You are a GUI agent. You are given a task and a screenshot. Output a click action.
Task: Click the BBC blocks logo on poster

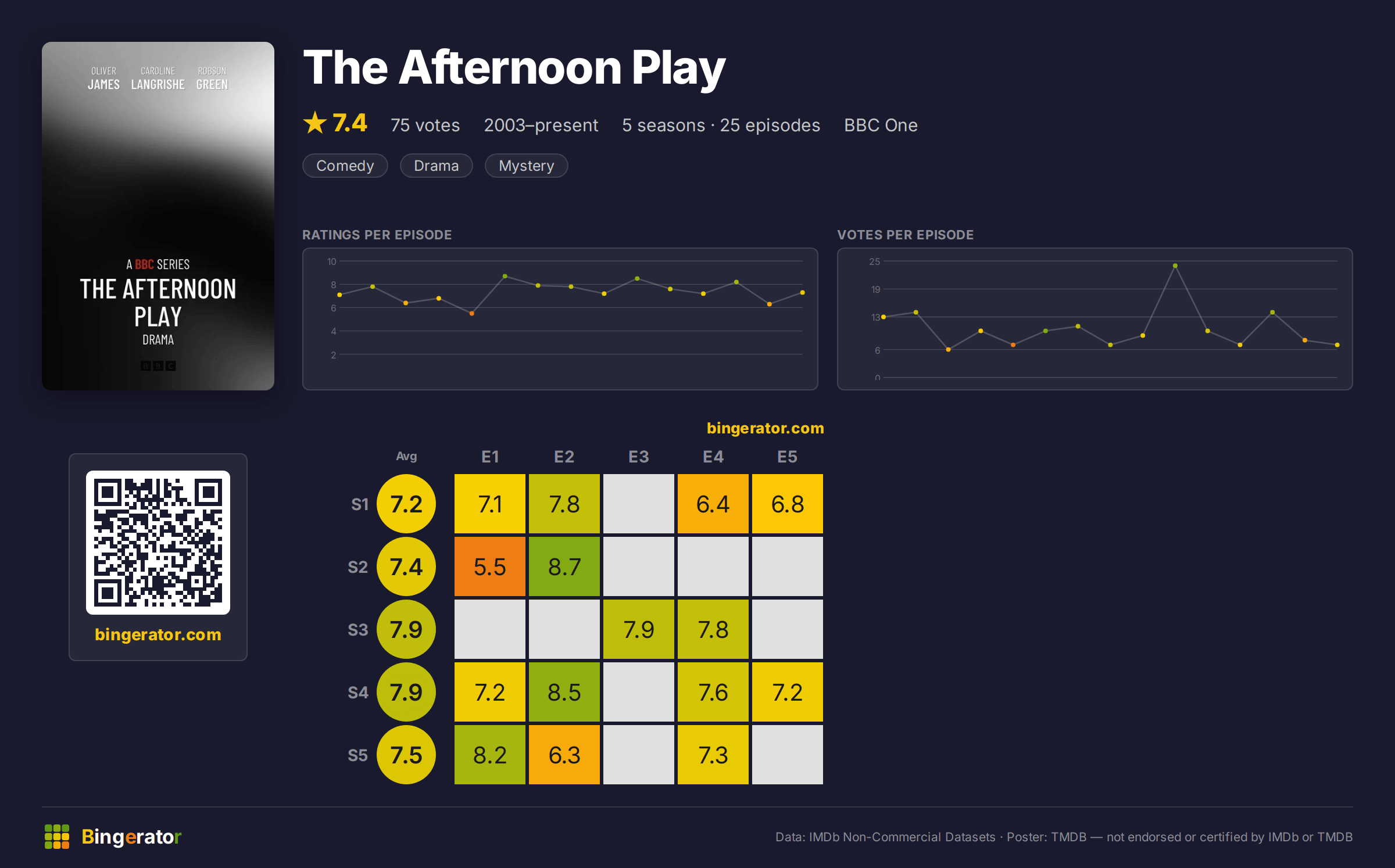[158, 366]
